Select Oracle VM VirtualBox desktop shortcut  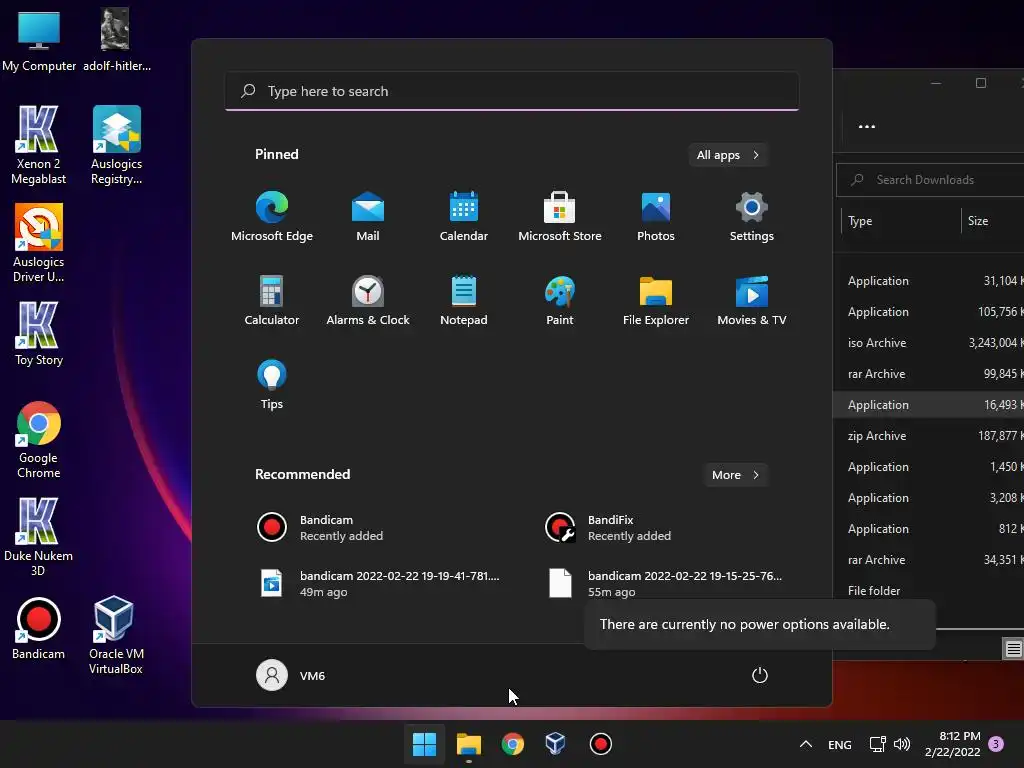pyautogui.click(x=116, y=635)
